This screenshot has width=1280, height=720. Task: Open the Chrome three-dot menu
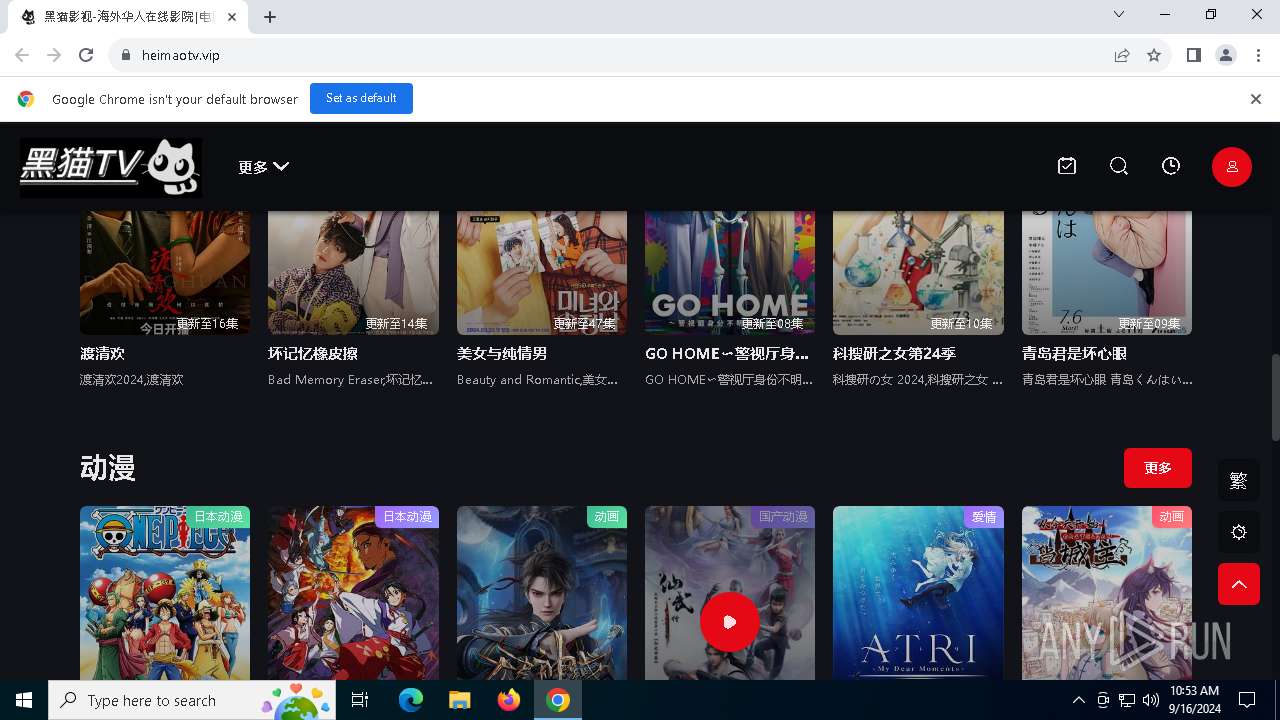pos(1258,55)
